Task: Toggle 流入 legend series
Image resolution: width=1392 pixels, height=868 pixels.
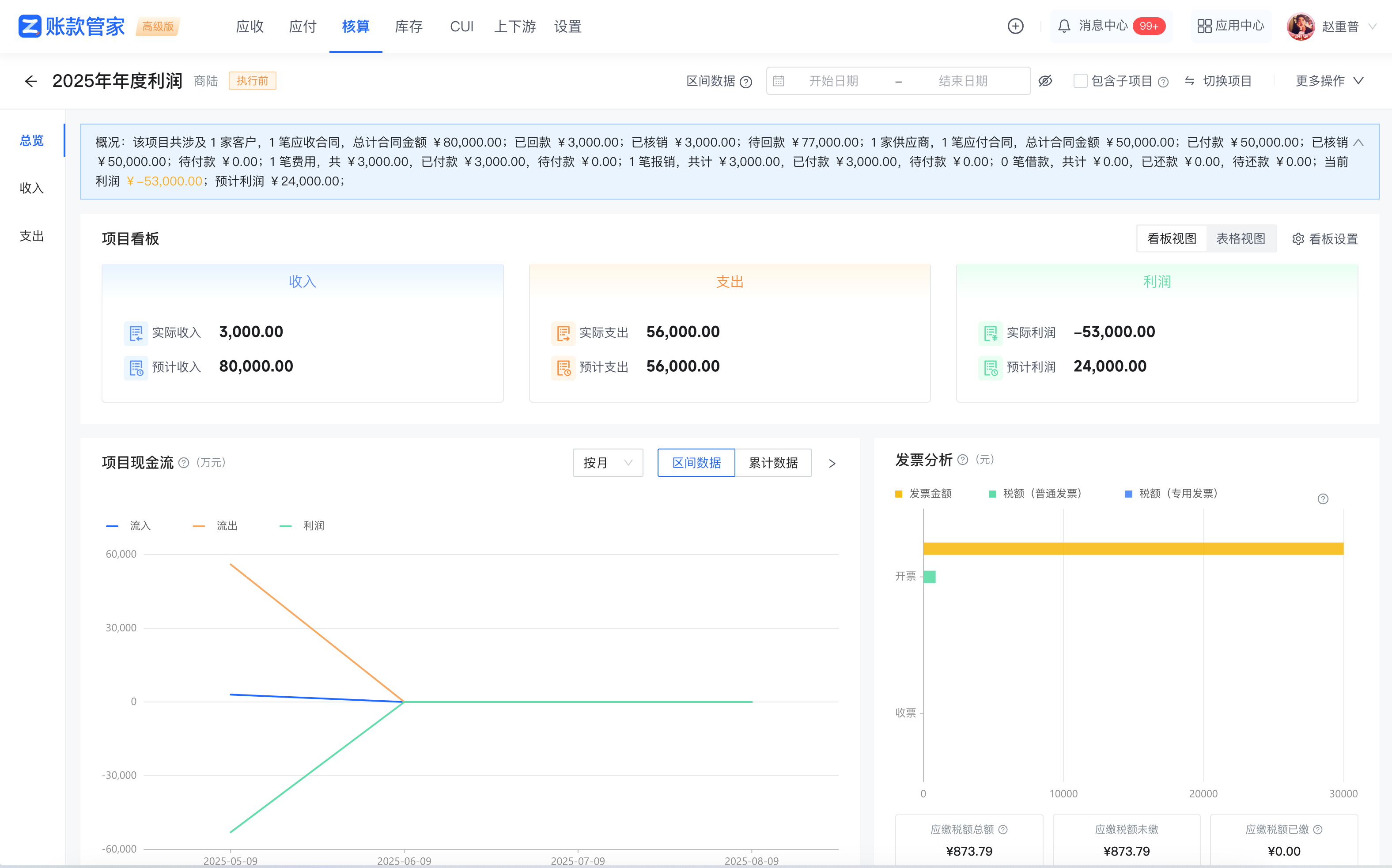Action: coord(129,526)
